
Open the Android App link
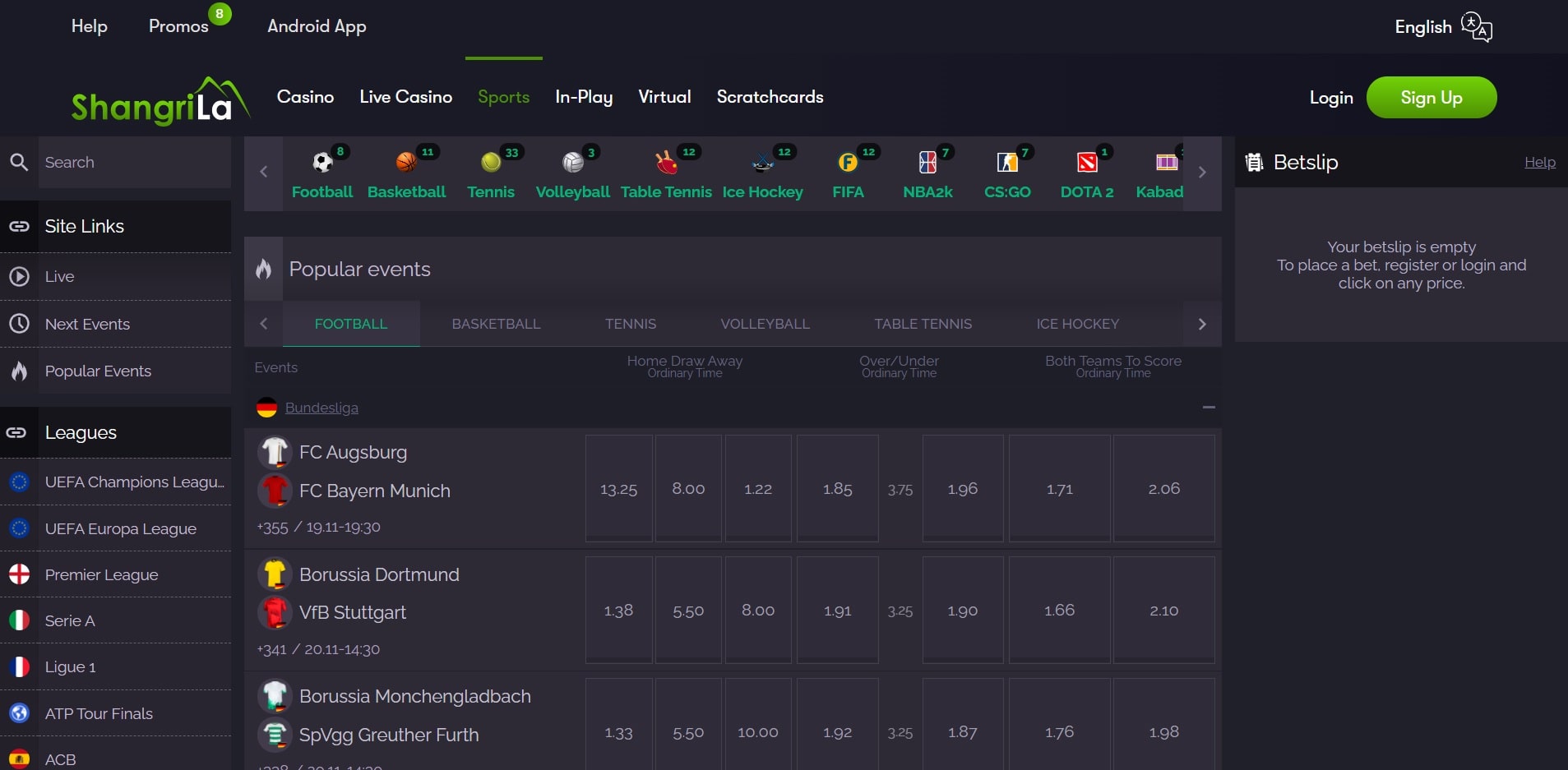tap(317, 26)
